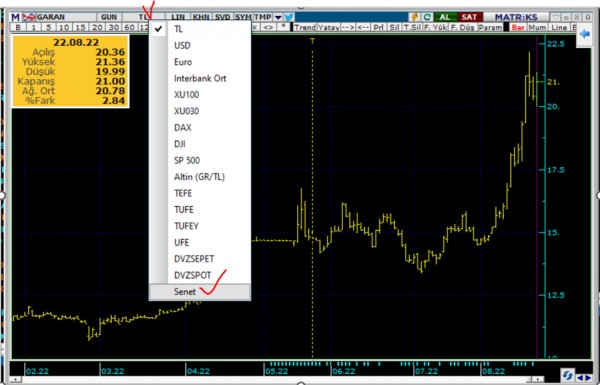Select the Trend drawing tool
Image resolution: width=600 pixels, height=385 pixels.
[x=305, y=27]
